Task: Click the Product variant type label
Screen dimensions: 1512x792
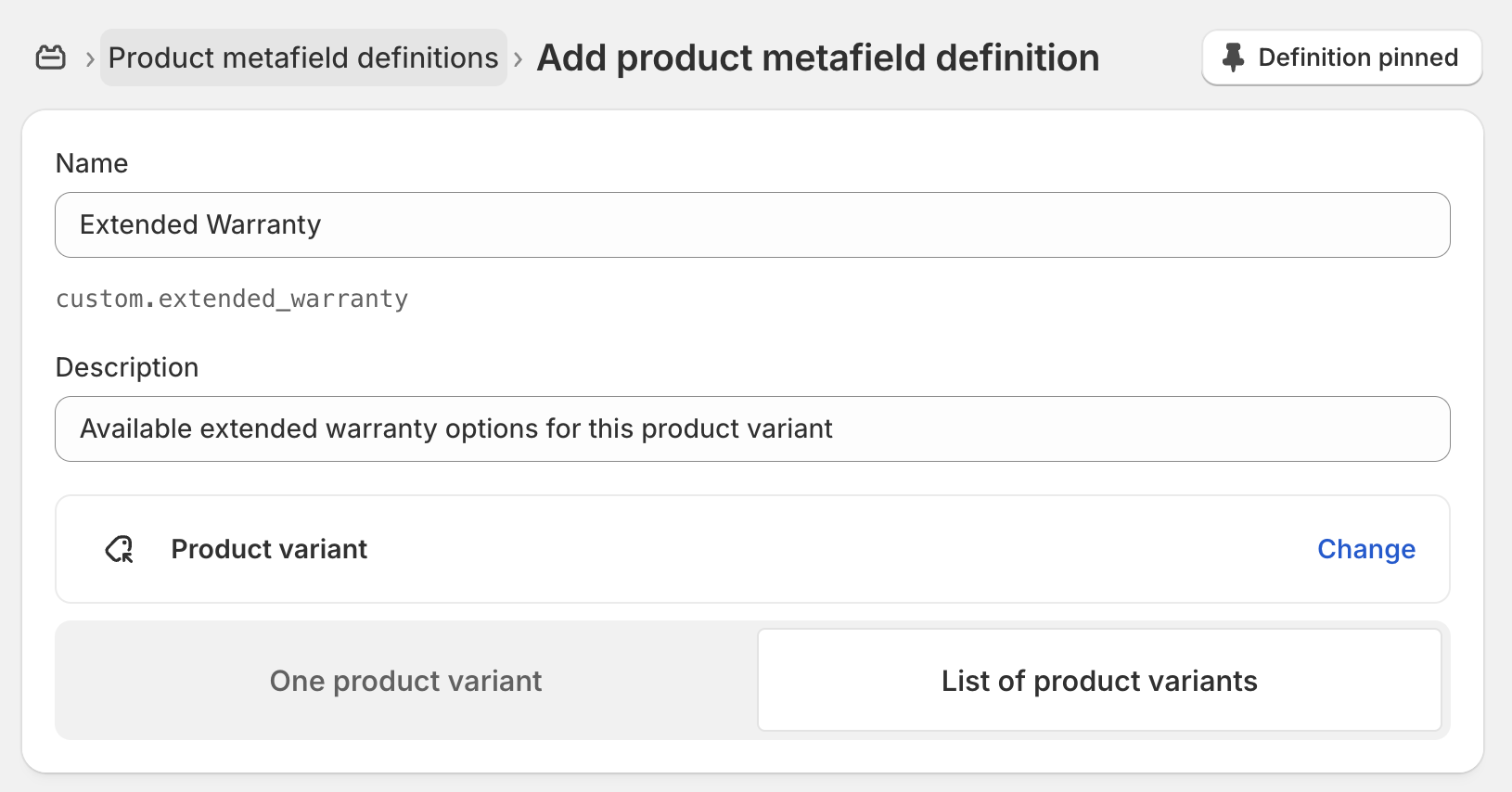Action: [x=269, y=549]
